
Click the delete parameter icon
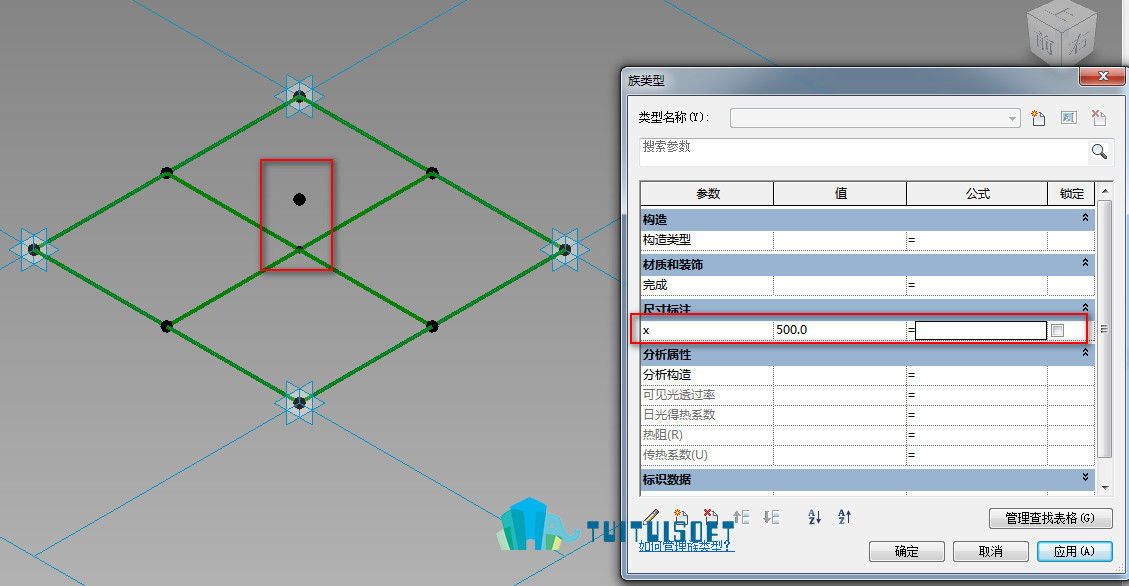[710, 516]
